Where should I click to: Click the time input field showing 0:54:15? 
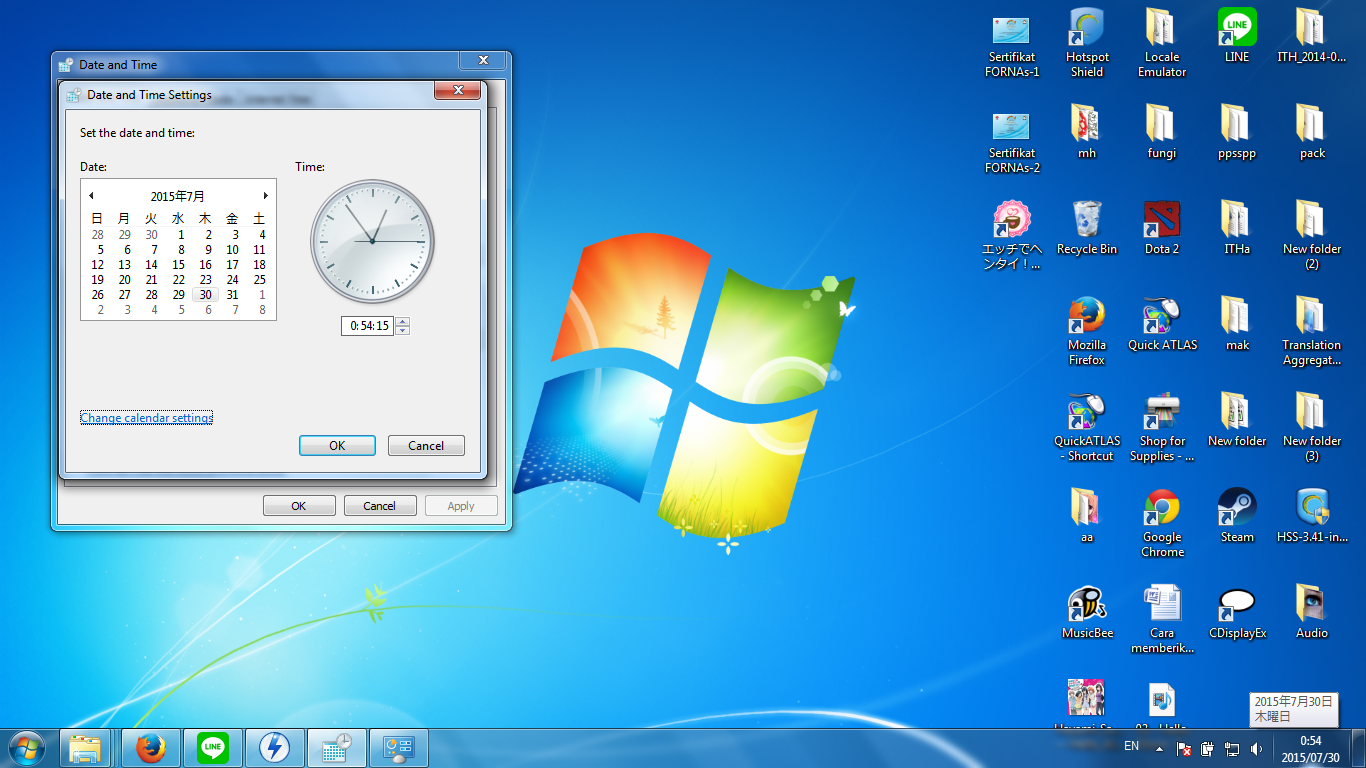tap(368, 326)
